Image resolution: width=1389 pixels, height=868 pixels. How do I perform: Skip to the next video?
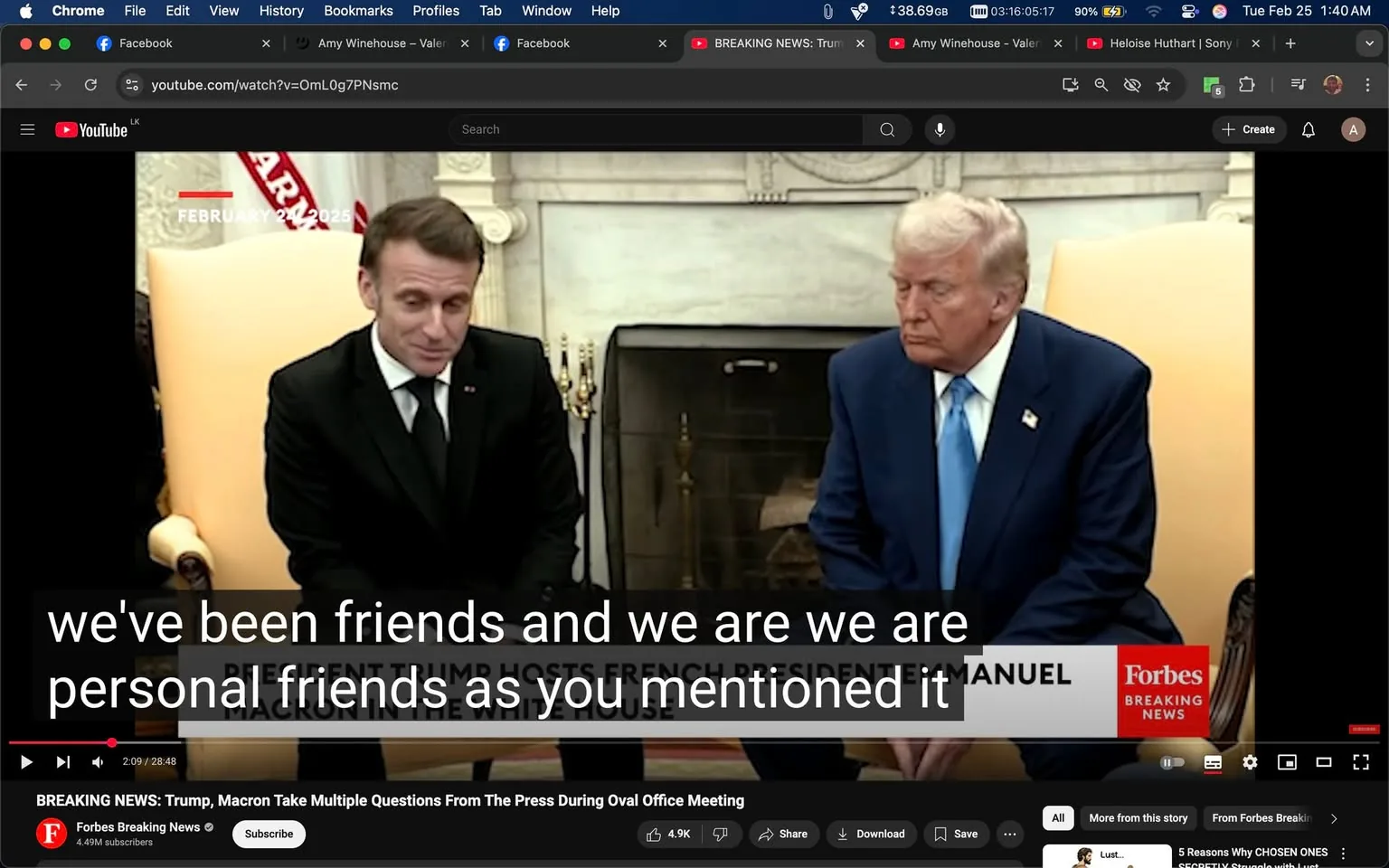(x=62, y=761)
